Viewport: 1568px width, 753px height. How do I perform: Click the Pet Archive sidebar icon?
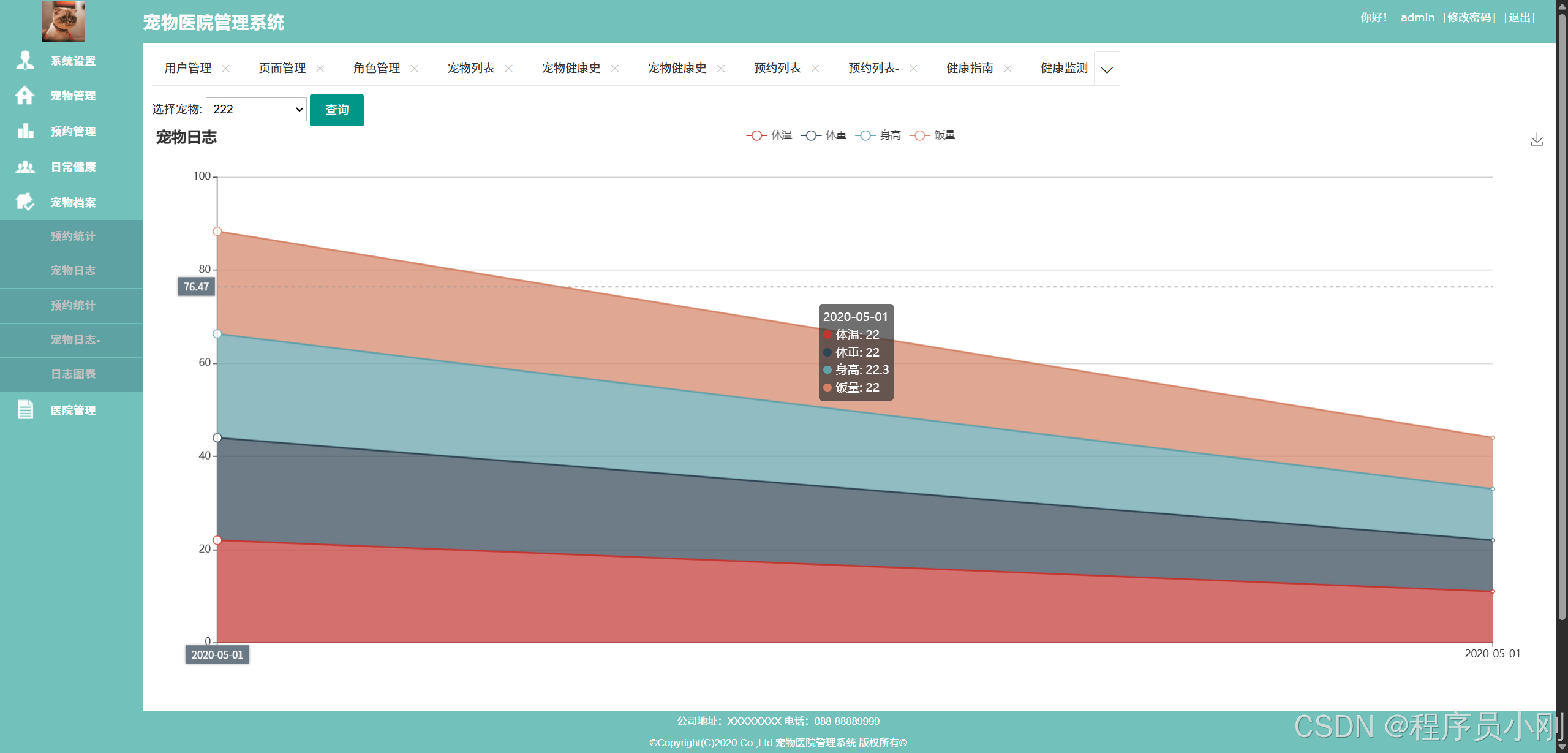[x=25, y=202]
